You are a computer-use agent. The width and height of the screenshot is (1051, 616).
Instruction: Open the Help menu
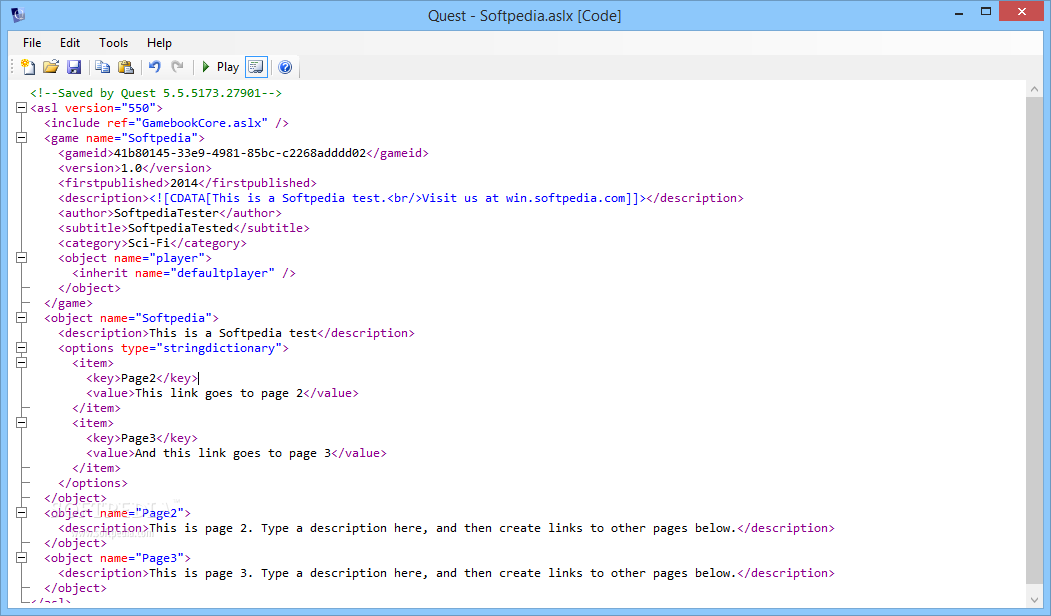click(x=160, y=43)
